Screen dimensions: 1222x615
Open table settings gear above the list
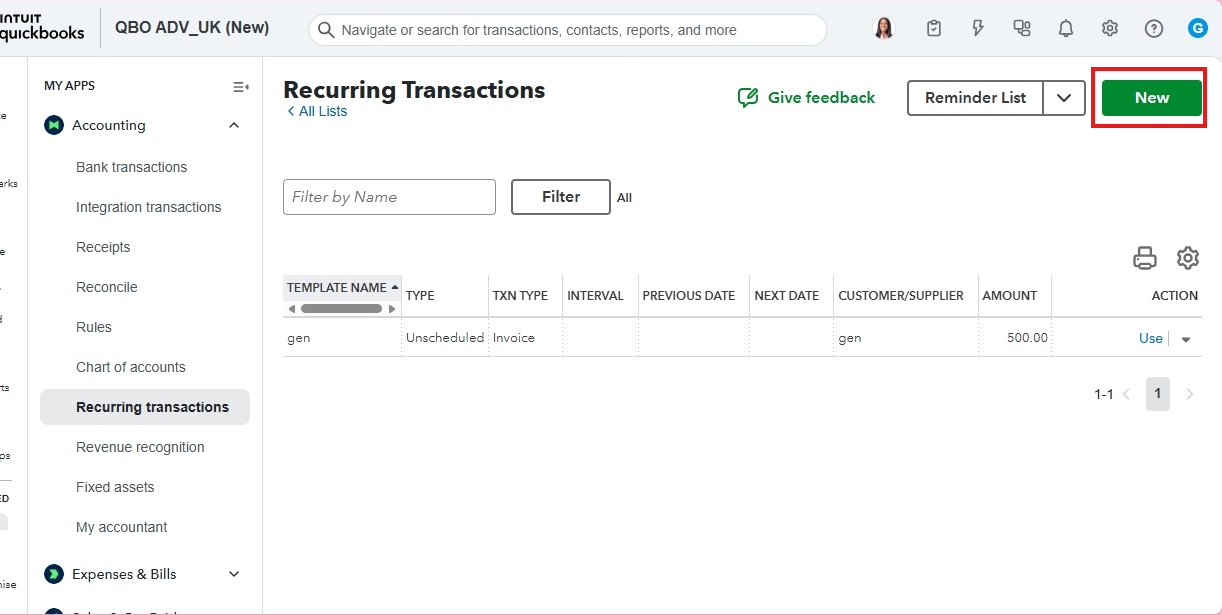coord(1188,258)
